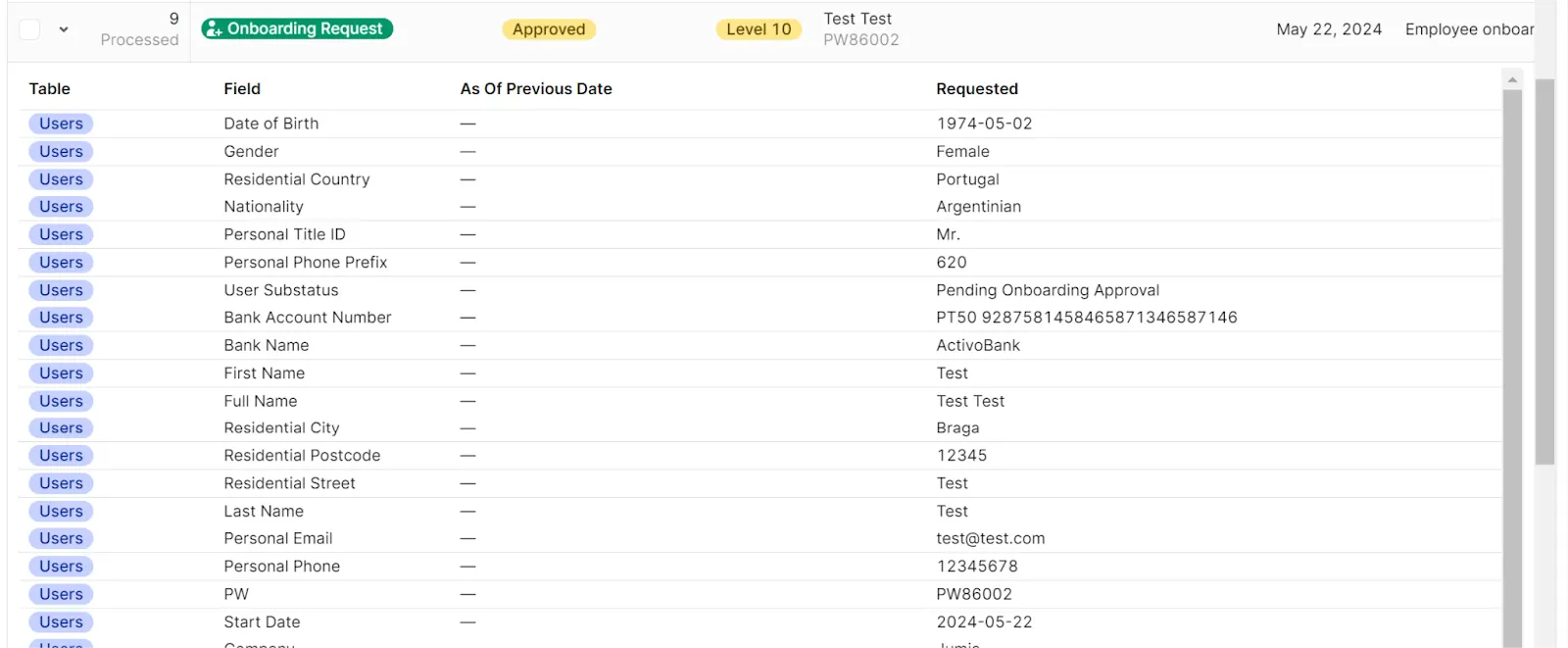The height and width of the screenshot is (648, 1568).
Task: Click the PW86002 employee ID in header row
Action: [861, 40]
